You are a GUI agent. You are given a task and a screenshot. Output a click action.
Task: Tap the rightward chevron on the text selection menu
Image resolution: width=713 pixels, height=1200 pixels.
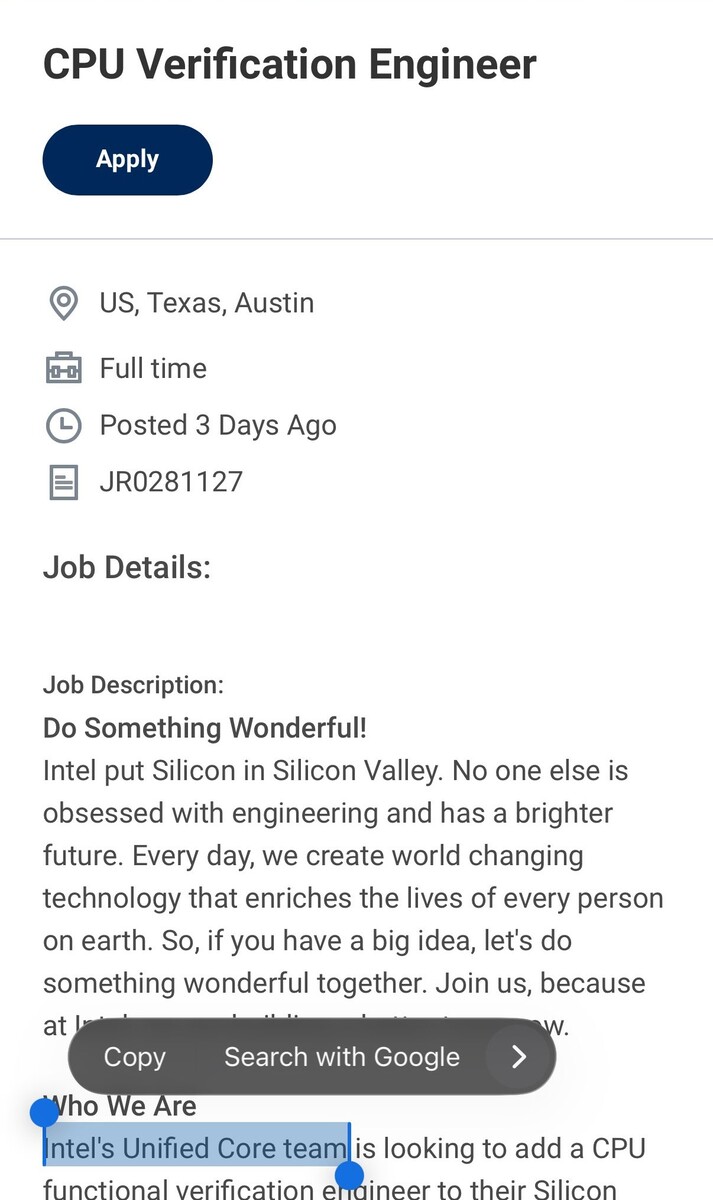click(519, 1057)
